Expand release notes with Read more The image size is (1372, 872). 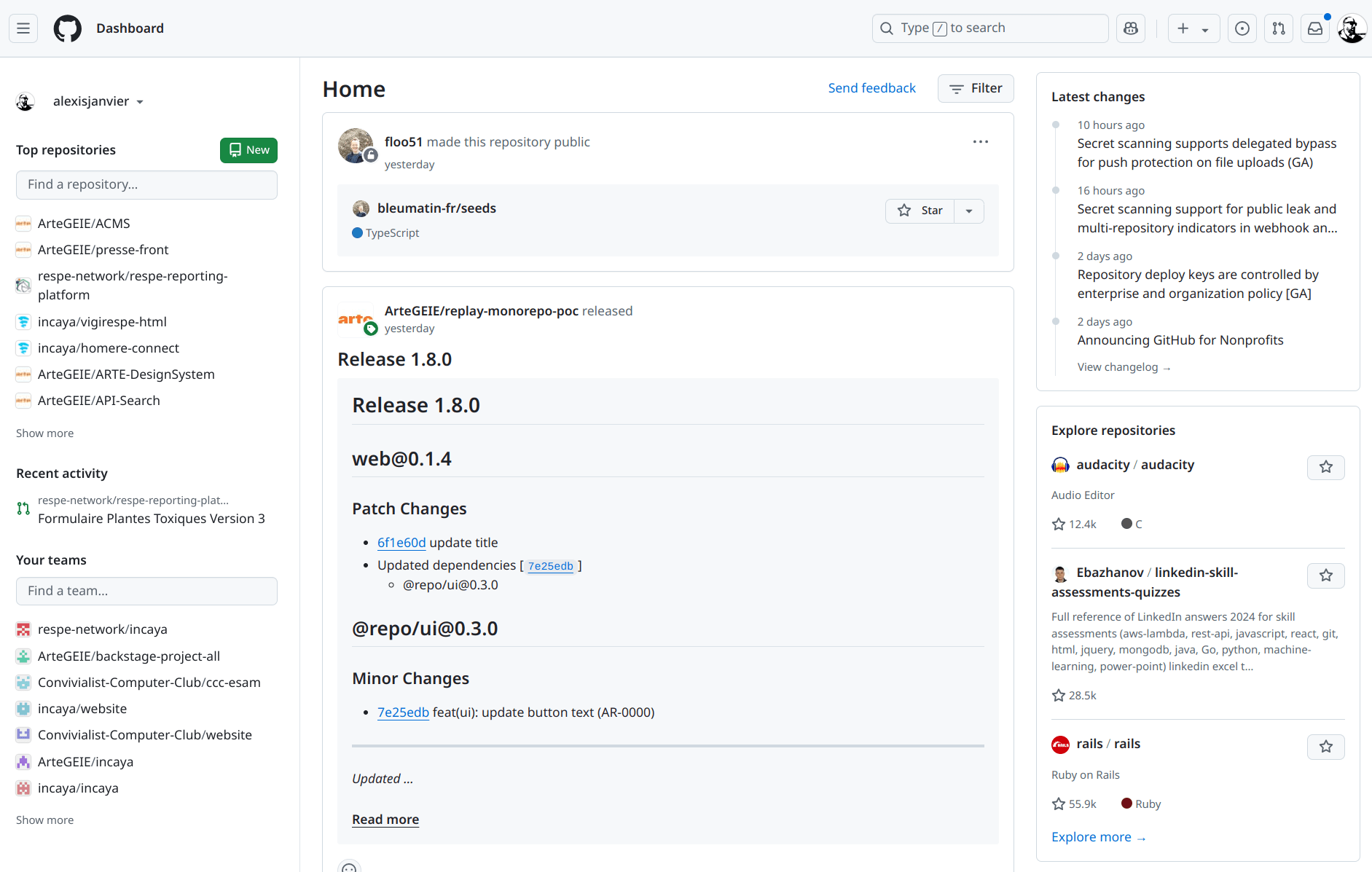[x=385, y=820]
